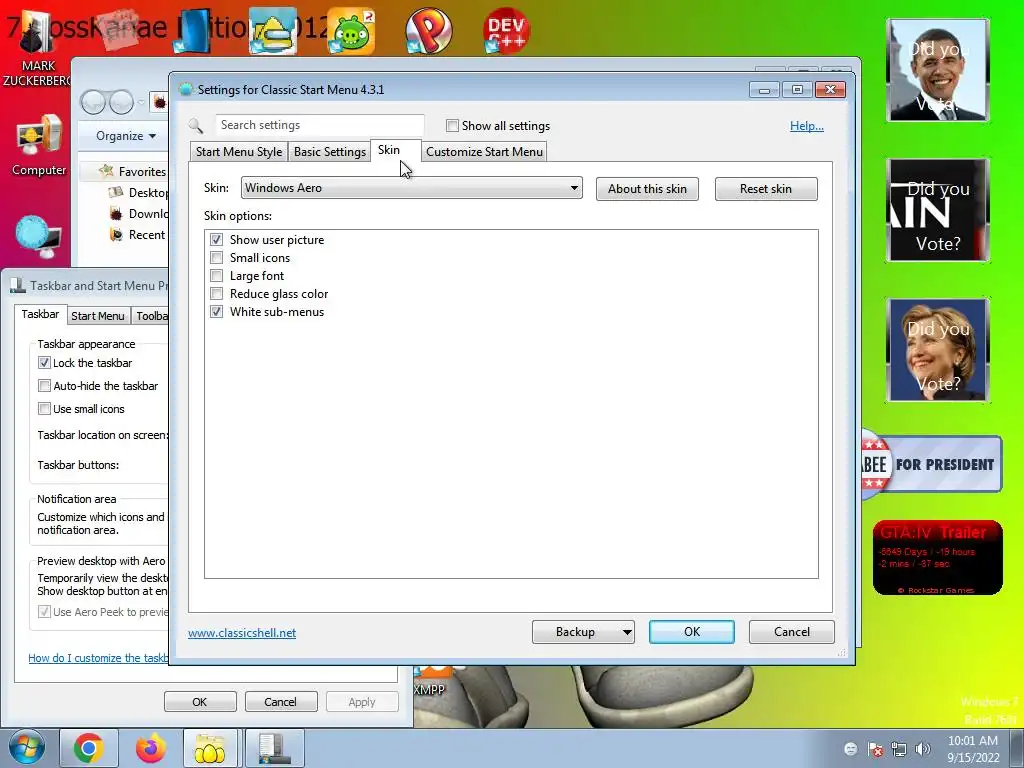Open Recent places in Explorer Favorites
This screenshot has width=1024, height=768.
coord(138,234)
